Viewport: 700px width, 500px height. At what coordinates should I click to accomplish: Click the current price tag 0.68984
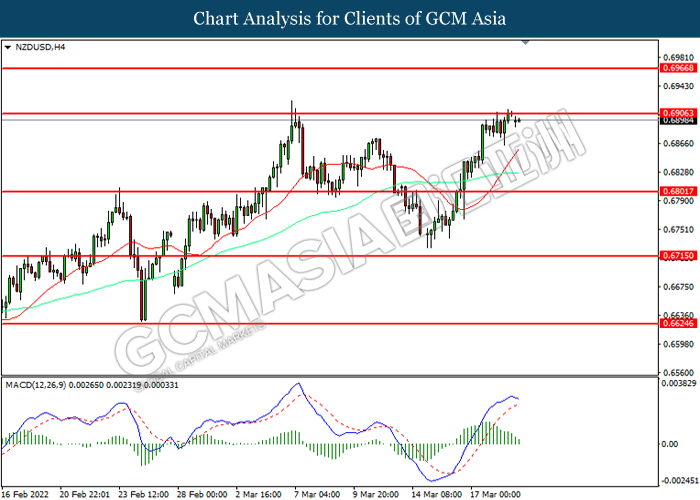(678, 121)
